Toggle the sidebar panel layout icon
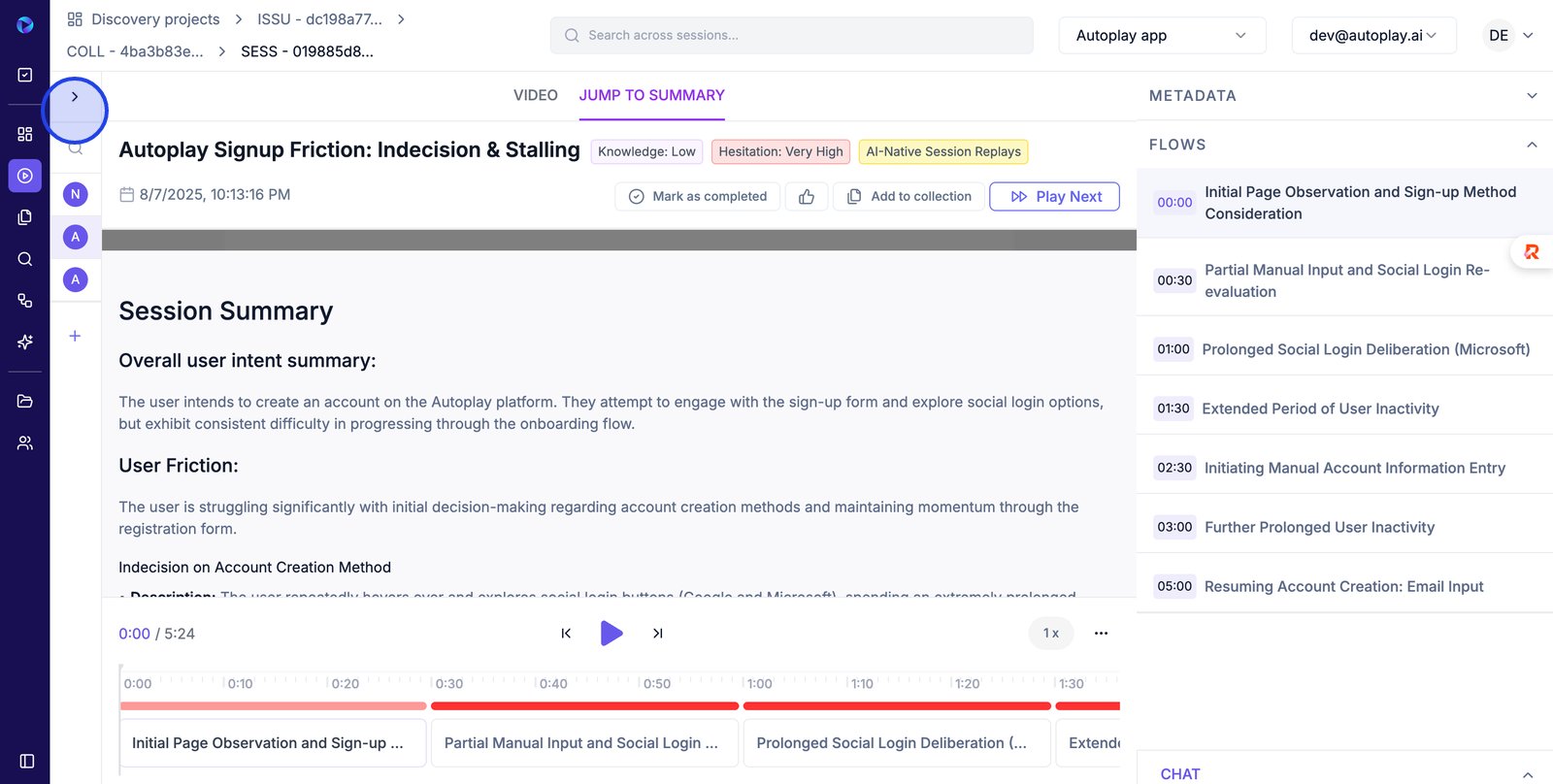Image resolution: width=1553 pixels, height=784 pixels. pos(26,761)
